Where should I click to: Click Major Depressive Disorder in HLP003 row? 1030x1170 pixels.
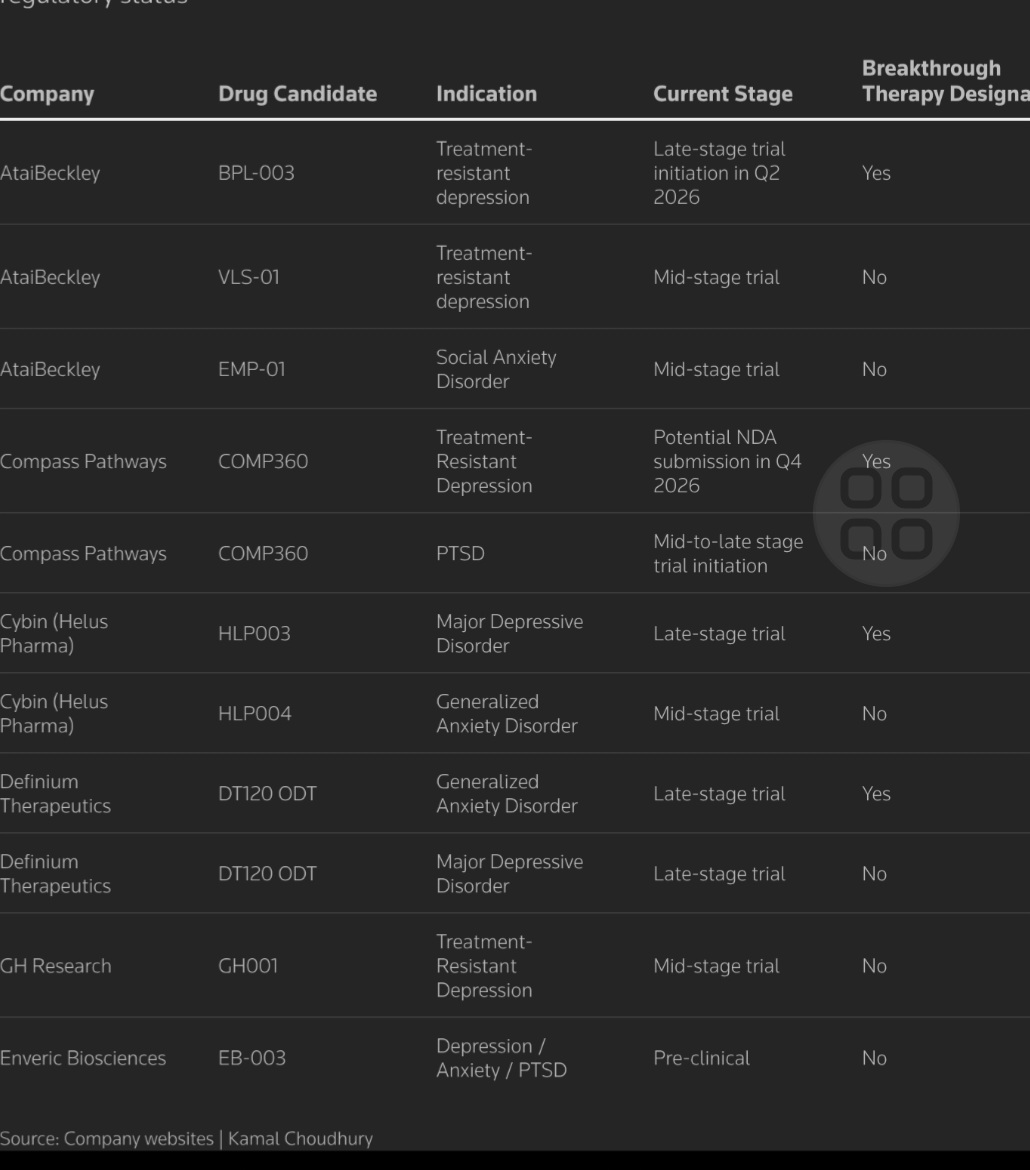[x=509, y=634]
